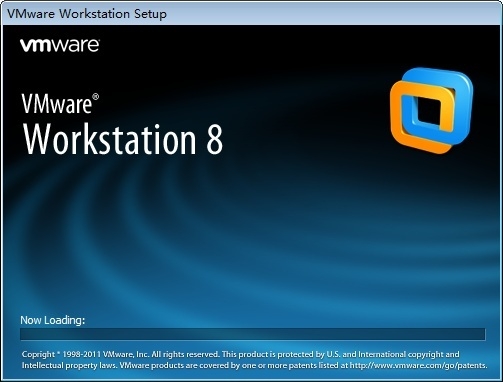Click the VMware Workstation overlapping squares logo
This screenshot has width=503, height=382.
431,110
